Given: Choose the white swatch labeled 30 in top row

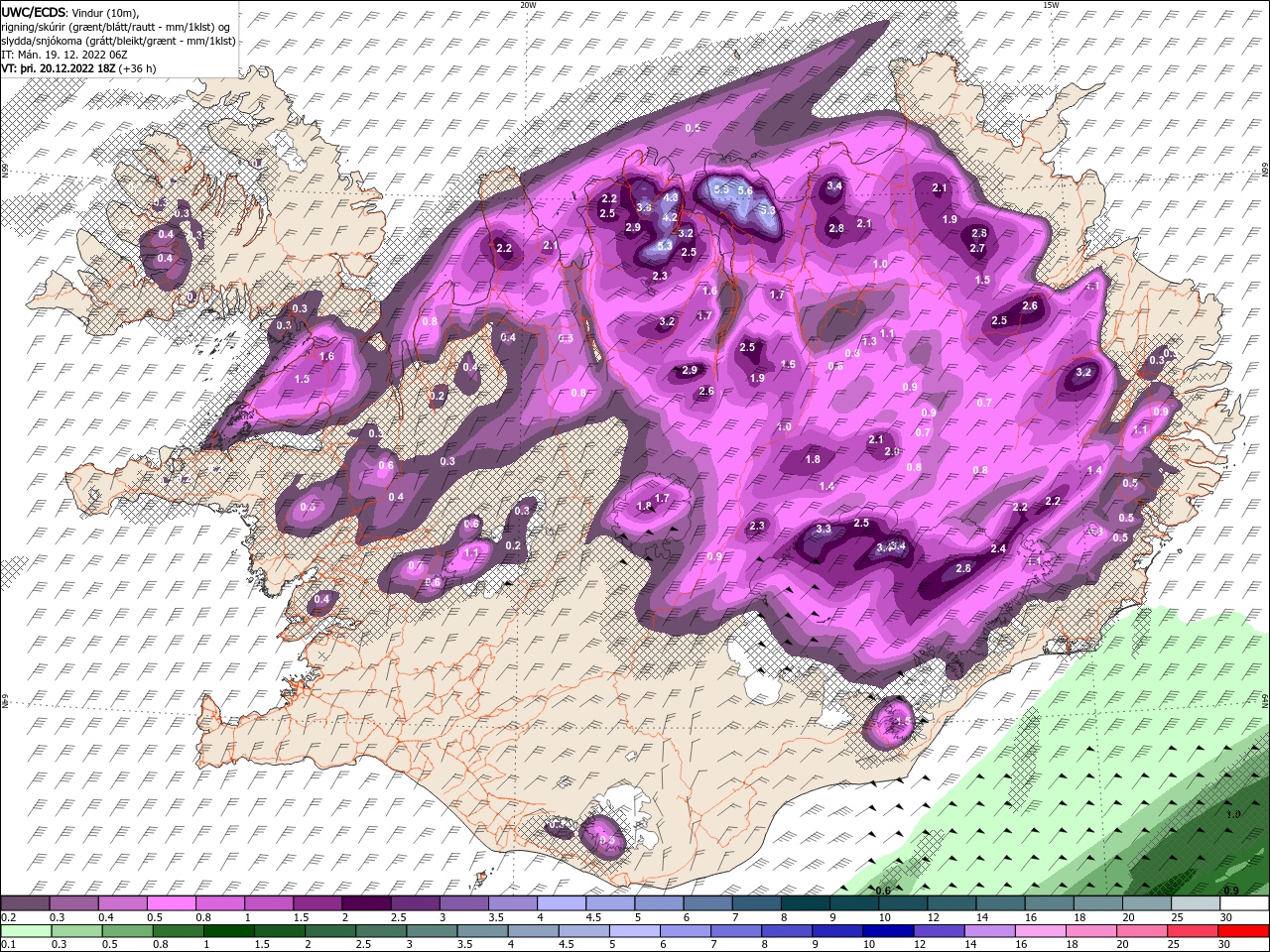Looking at the screenshot, I should [1244, 903].
